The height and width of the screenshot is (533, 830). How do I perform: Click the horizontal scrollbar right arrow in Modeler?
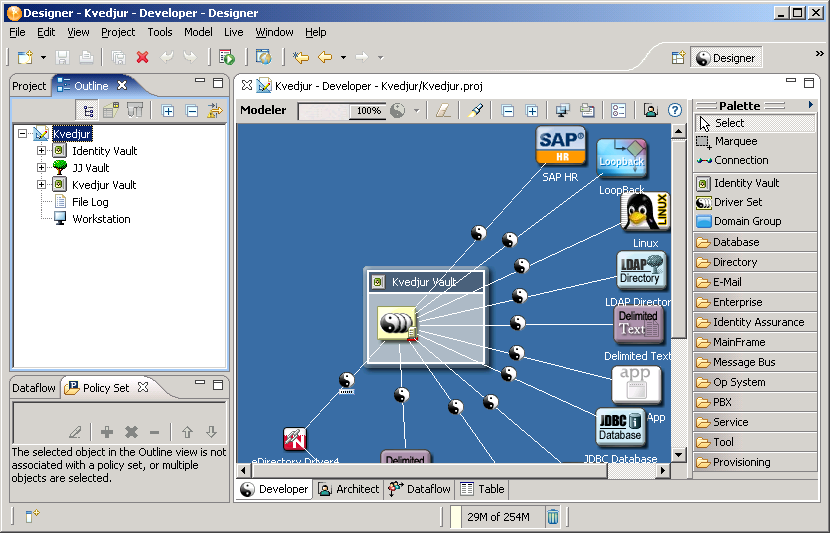(663, 470)
